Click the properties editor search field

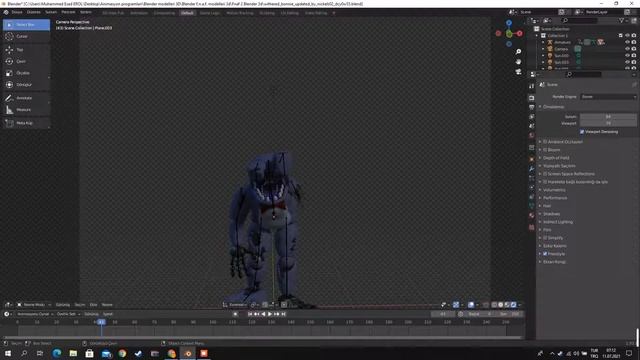pyautogui.click(x=584, y=74)
